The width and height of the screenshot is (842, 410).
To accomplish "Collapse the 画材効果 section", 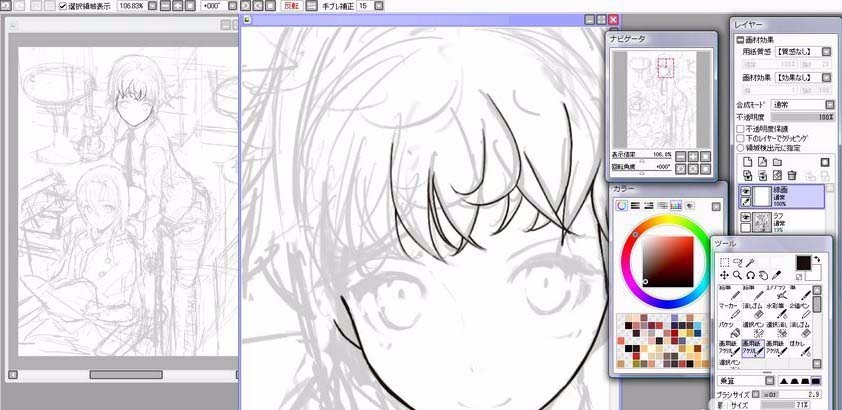I will [740, 39].
